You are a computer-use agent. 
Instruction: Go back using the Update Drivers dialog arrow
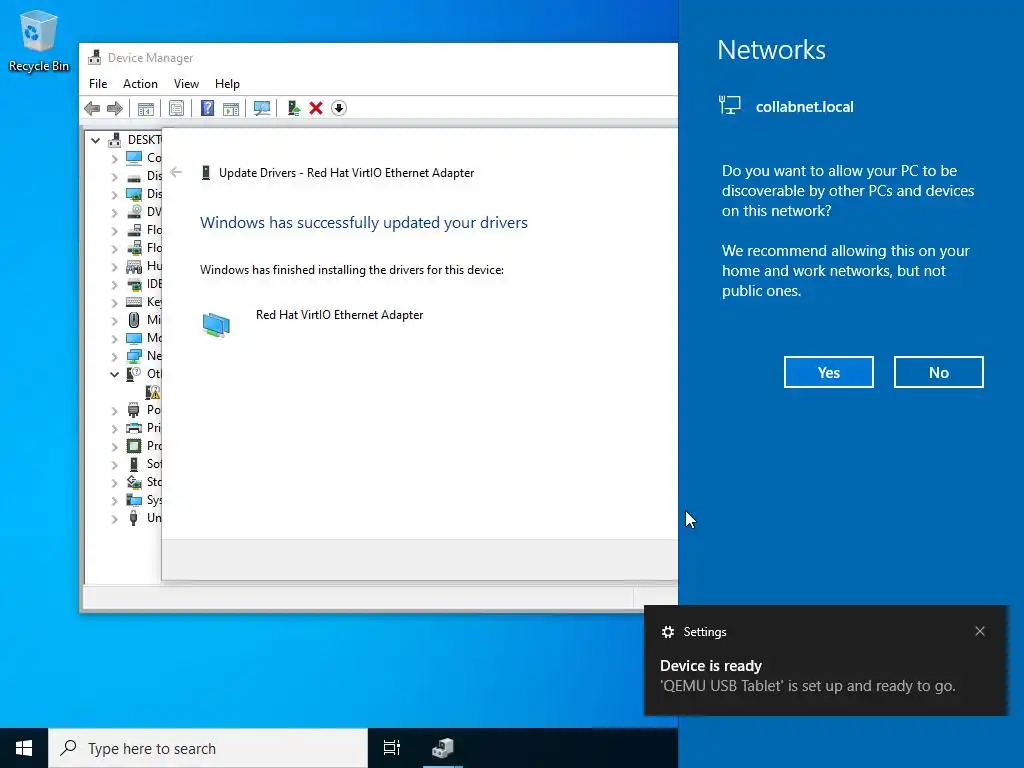point(176,172)
